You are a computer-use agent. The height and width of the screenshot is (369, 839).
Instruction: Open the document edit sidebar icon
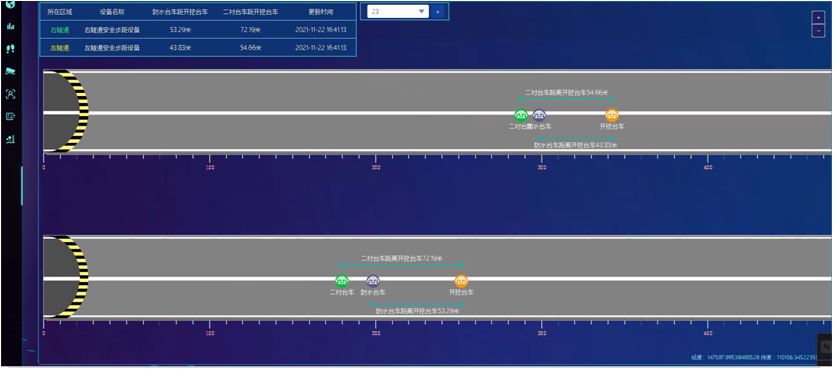coord(11,117)
